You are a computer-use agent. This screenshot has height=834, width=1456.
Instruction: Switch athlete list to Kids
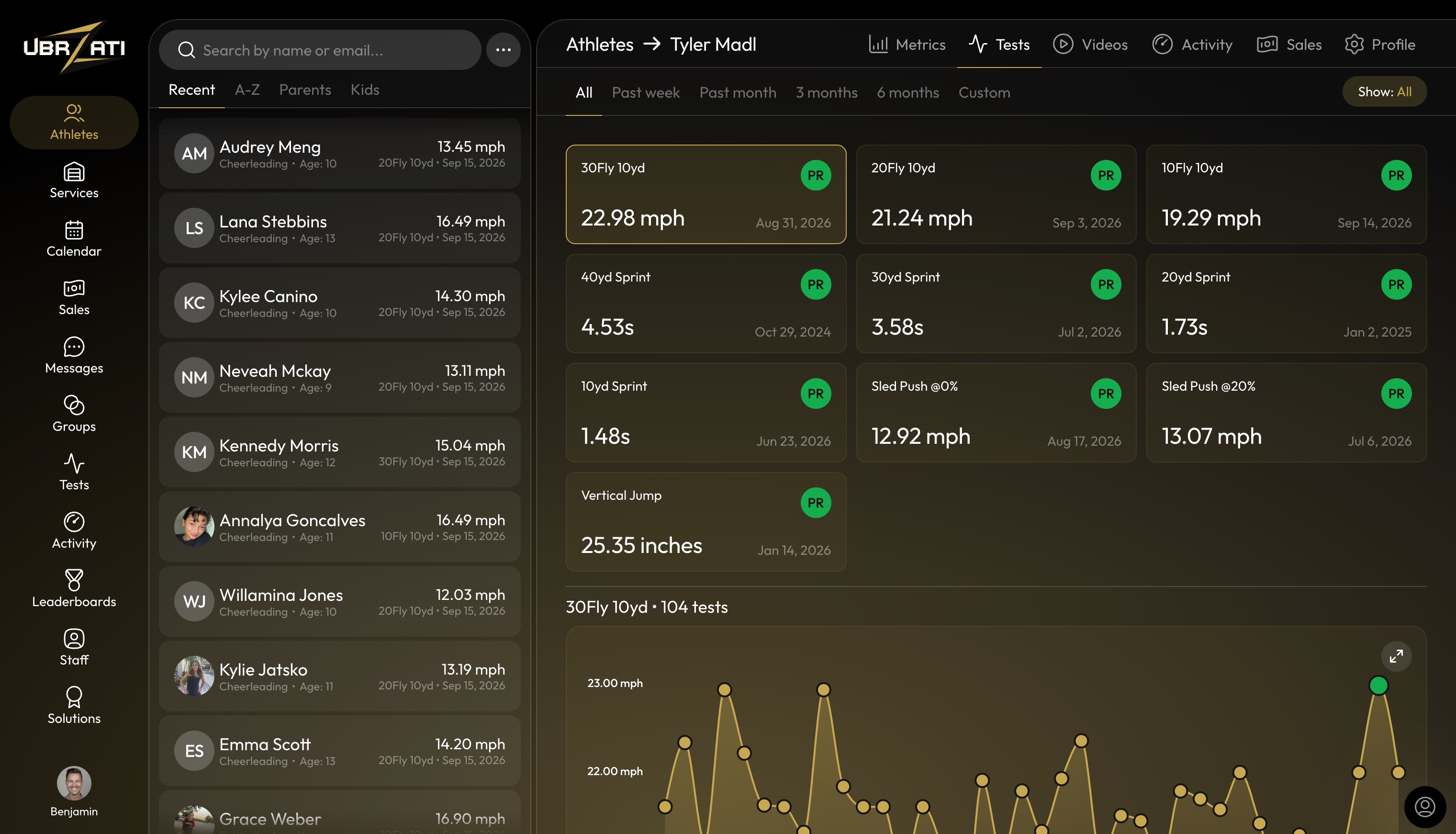365,90
